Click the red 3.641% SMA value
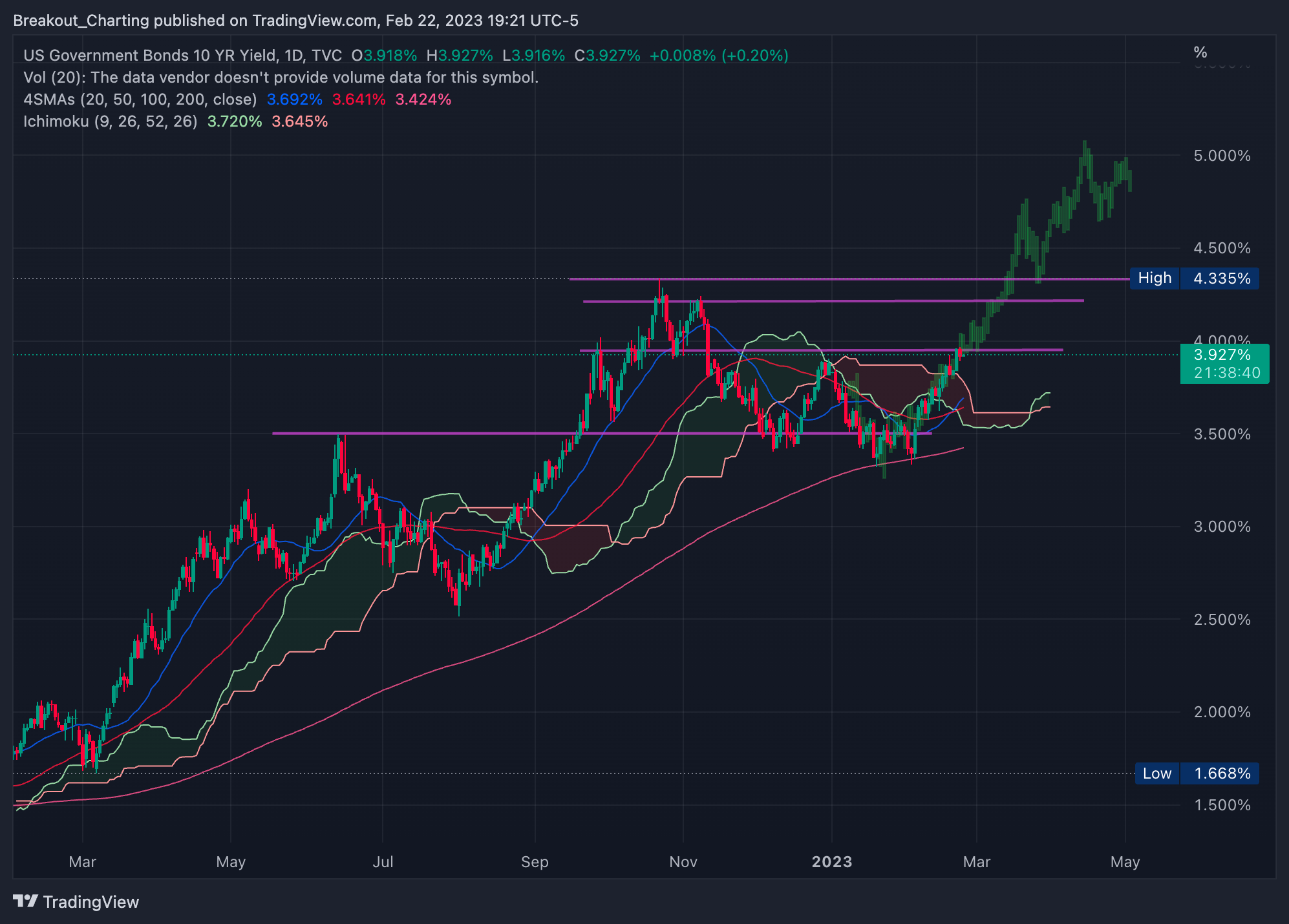 358,100
